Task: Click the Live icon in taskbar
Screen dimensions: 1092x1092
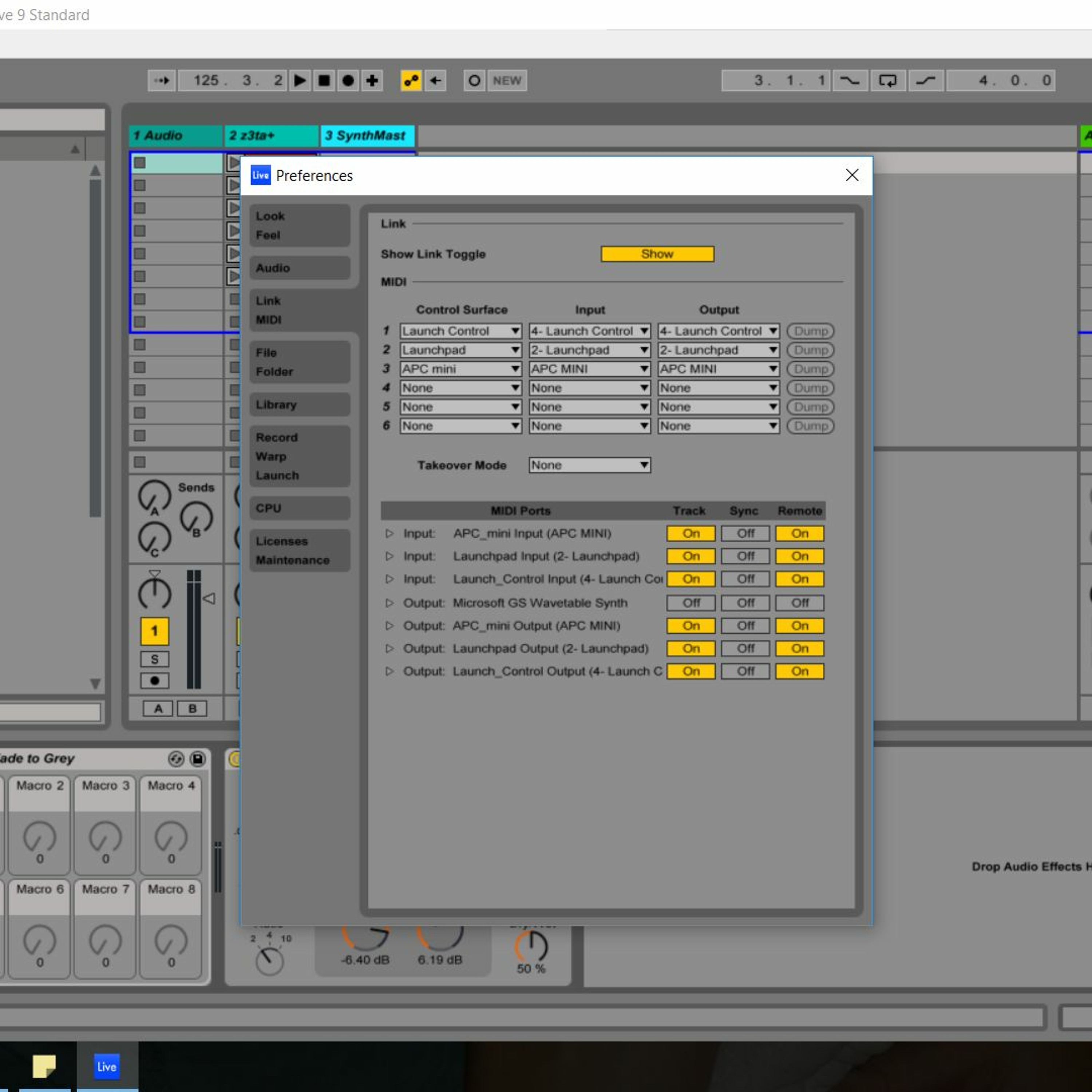Action: (x=107, y=1066)
